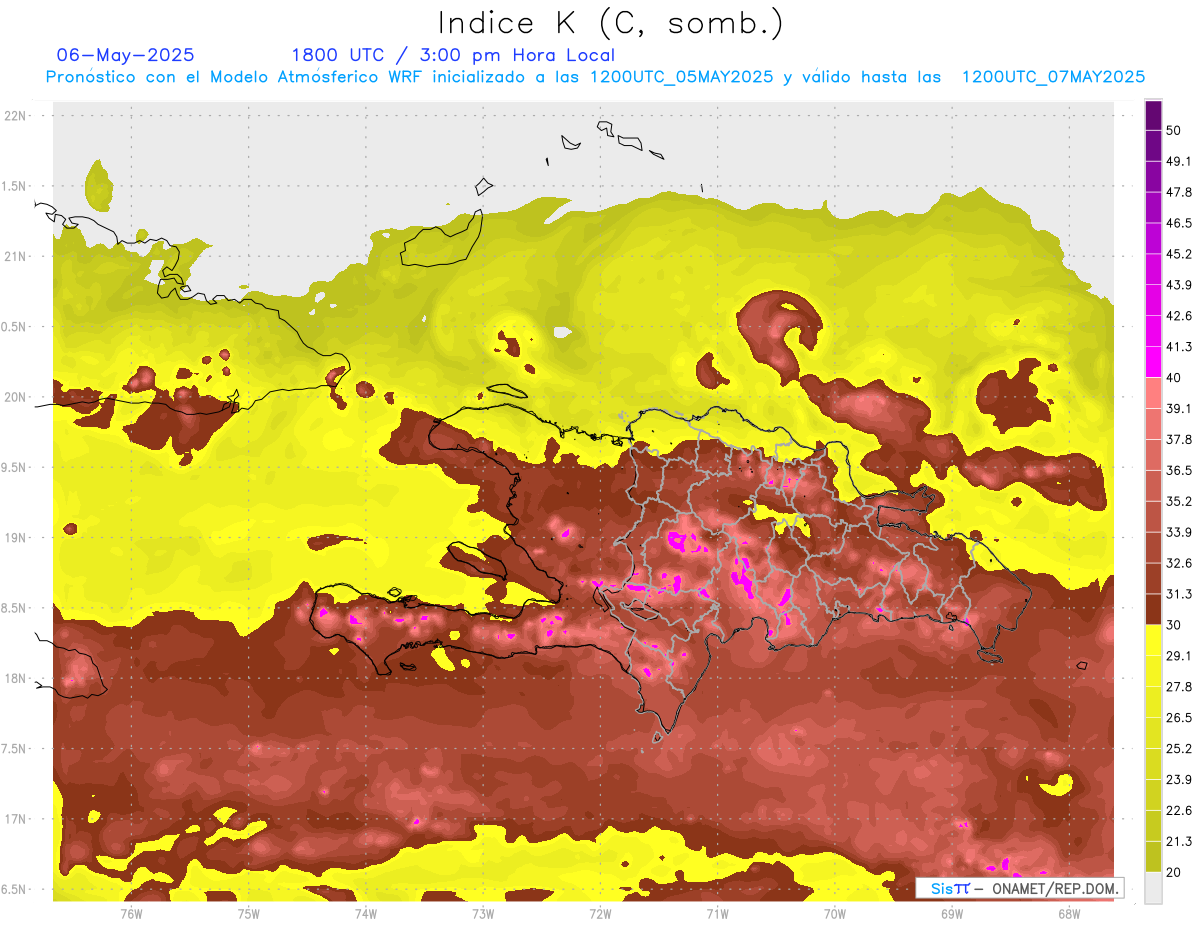This screenshot has width=1200, height=927.
Task: Click the colorbar value '35.2'
Action: [x=1178, y=502]
